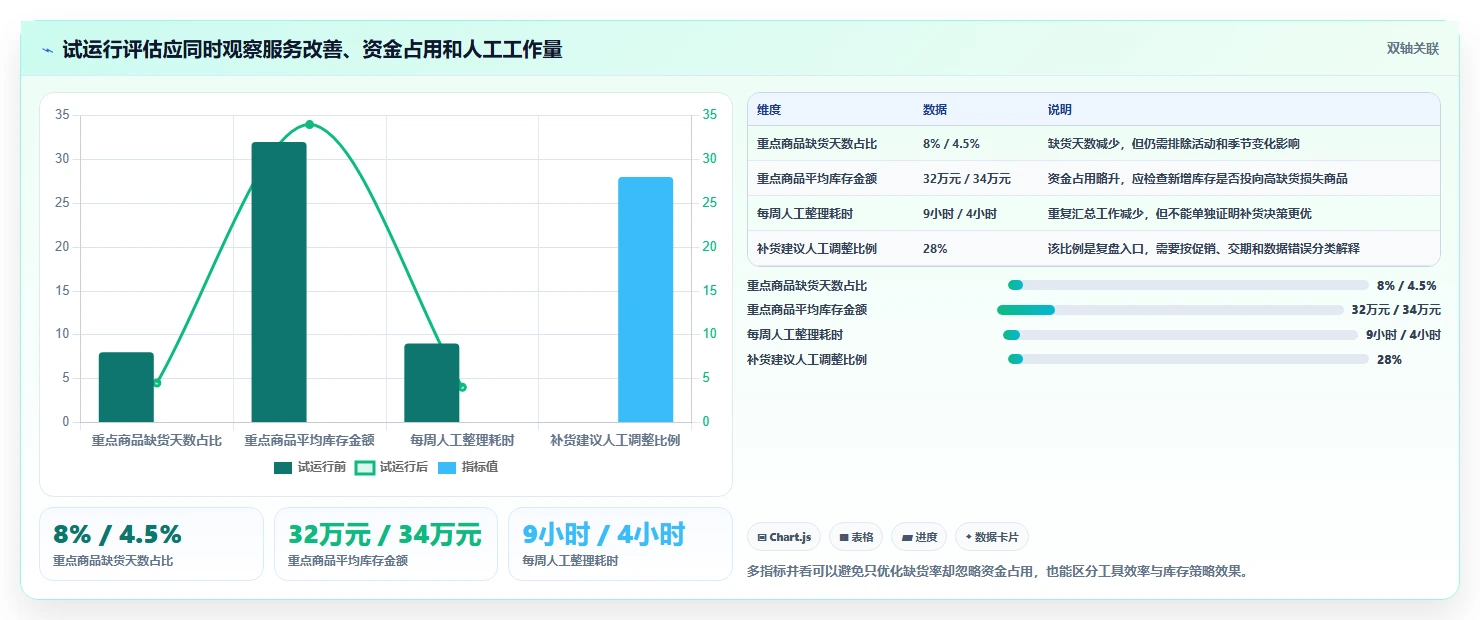Toggle the 试运行前 legend item
1480x620 pixels.
pyautogui.click(x=310, y=467)
